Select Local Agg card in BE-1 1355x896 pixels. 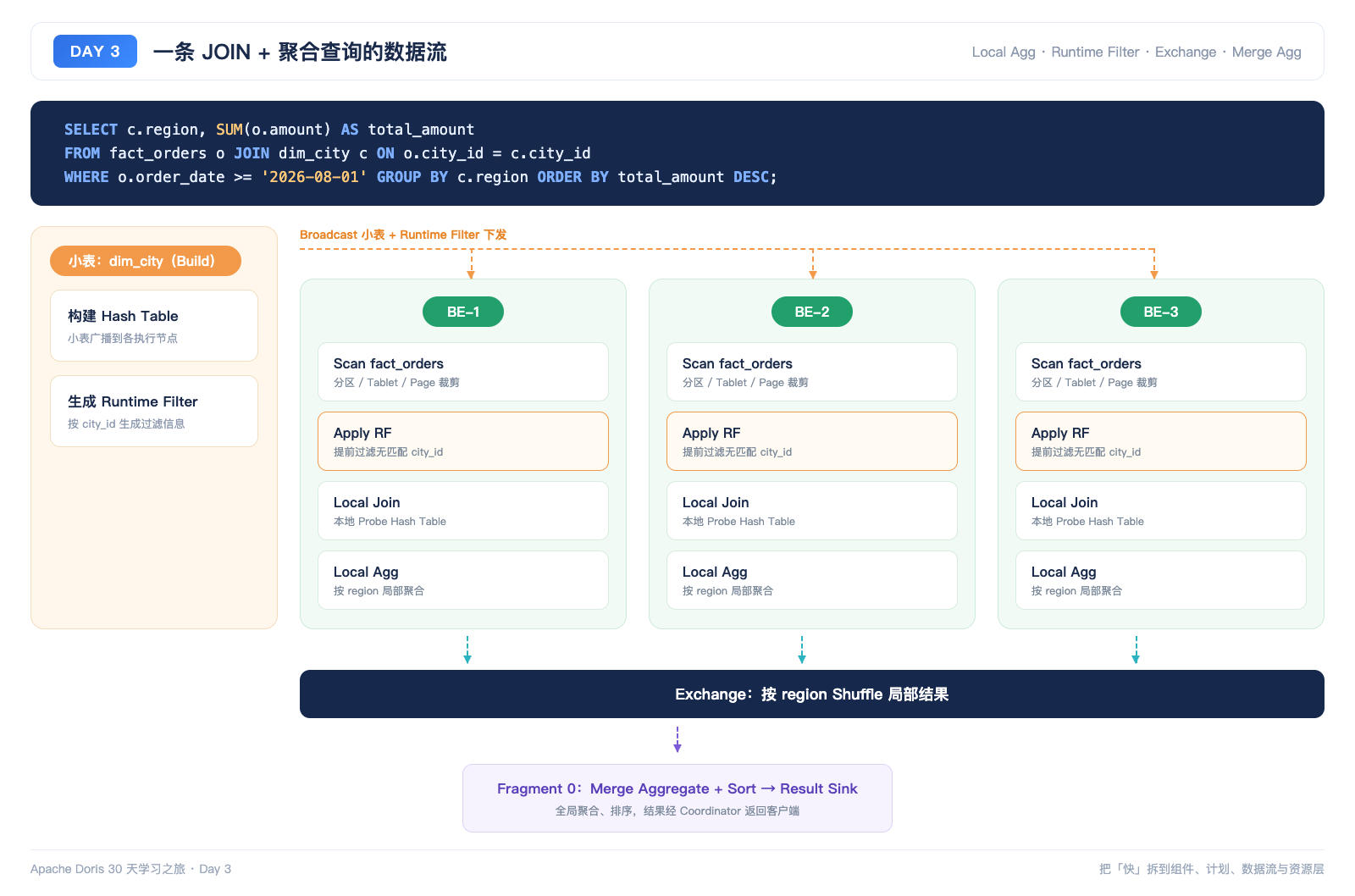[463, 580]
